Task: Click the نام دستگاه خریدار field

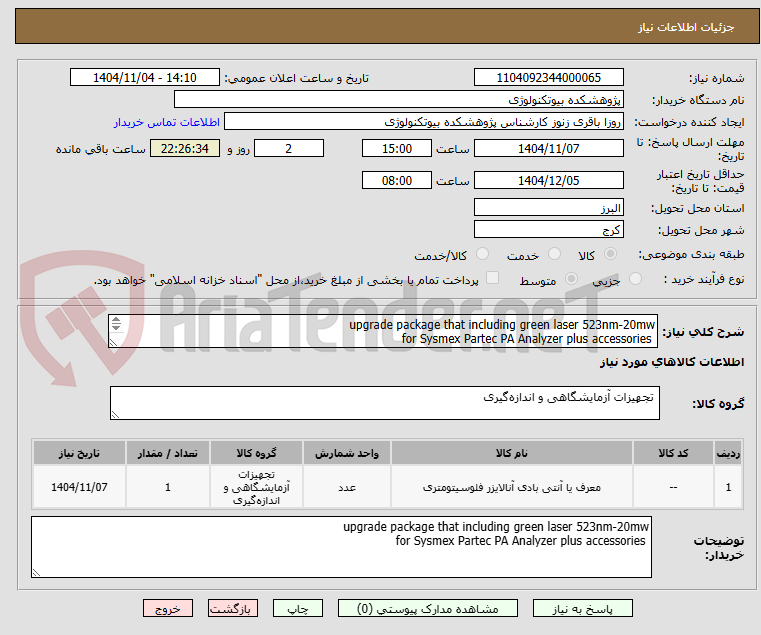Action: pyautogui.click(x=398, y=100)
